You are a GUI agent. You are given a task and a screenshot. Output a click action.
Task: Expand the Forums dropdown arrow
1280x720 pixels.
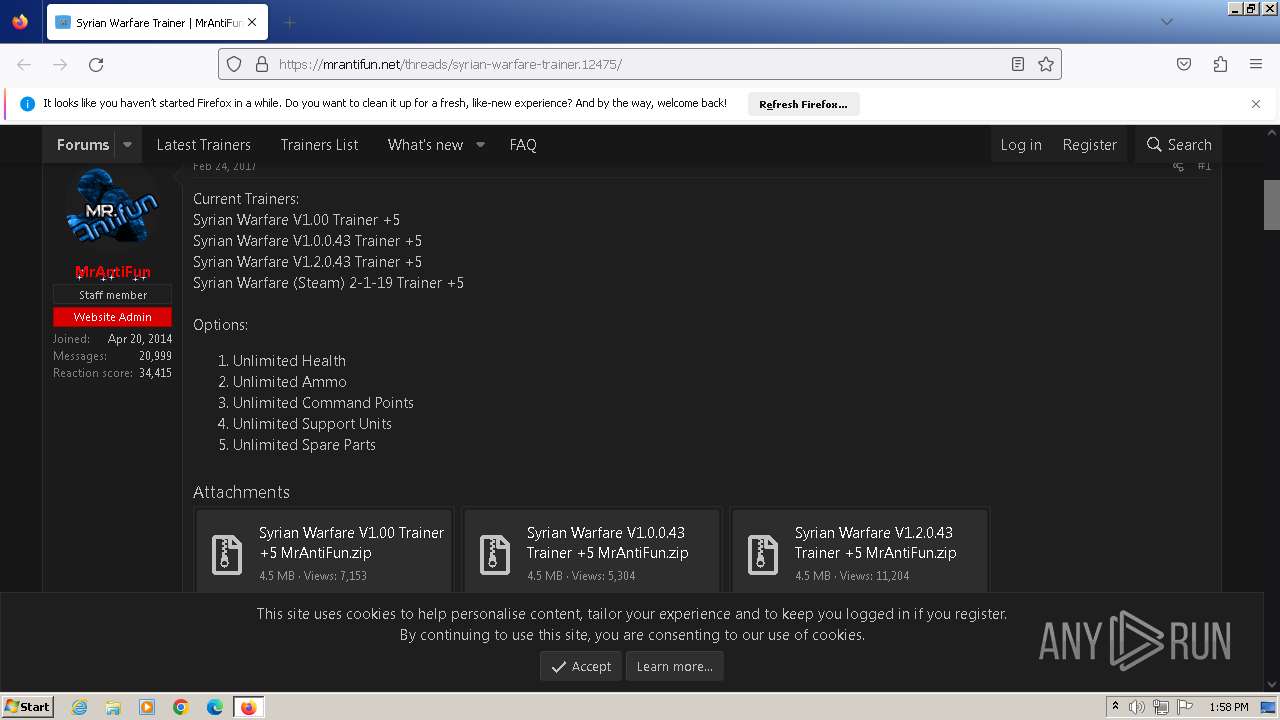[127, 145]
